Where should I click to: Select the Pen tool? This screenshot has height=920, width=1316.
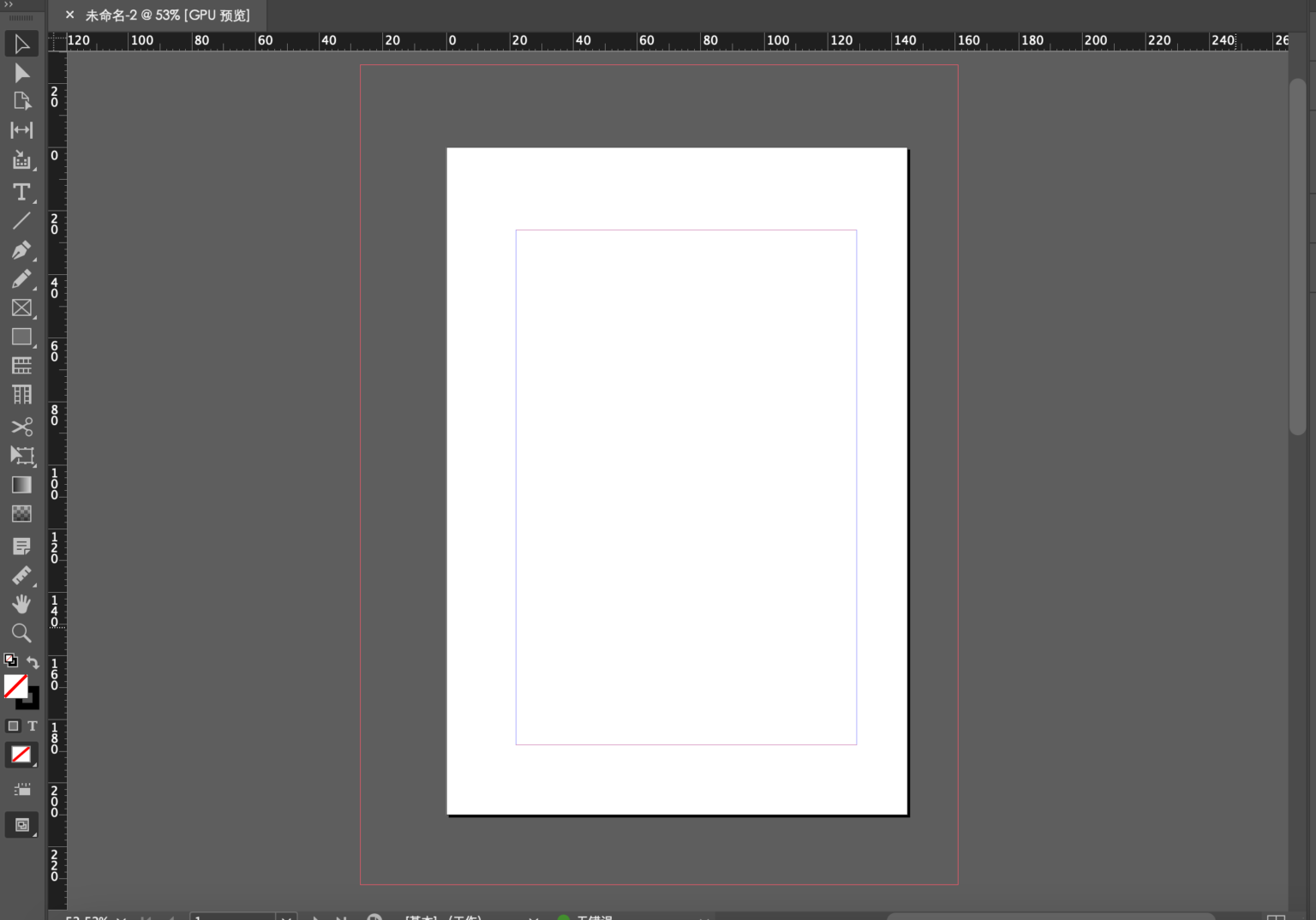[x=21, y=250]
